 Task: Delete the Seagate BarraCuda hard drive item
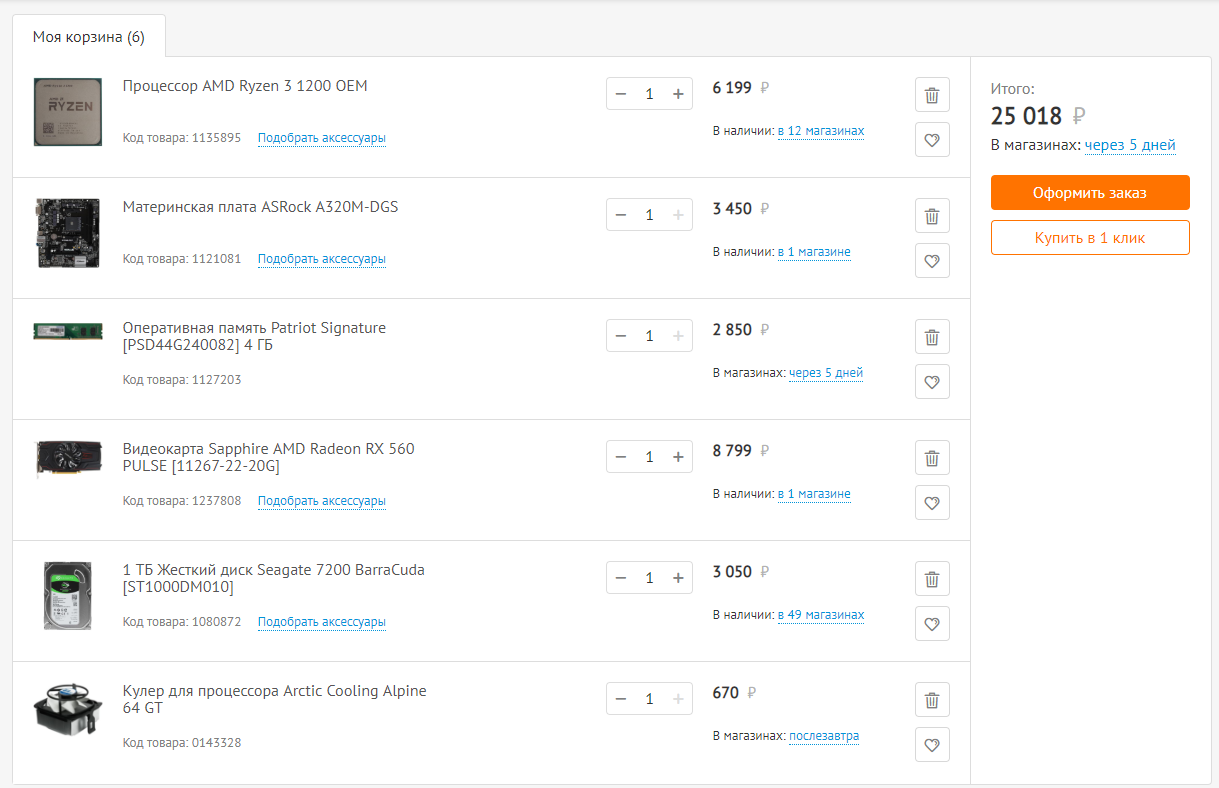click(x=932, y=579)
